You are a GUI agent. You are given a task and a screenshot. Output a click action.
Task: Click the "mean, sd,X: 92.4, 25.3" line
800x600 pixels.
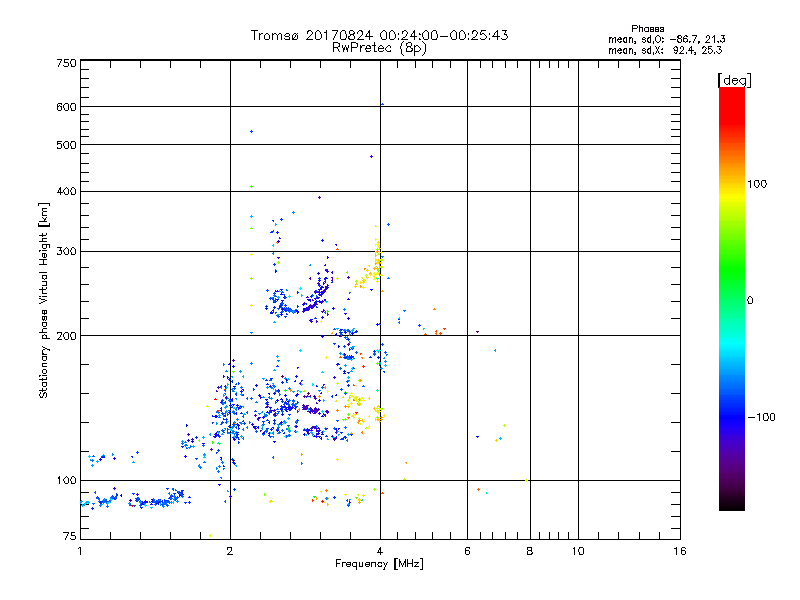(x=665, y=50)
